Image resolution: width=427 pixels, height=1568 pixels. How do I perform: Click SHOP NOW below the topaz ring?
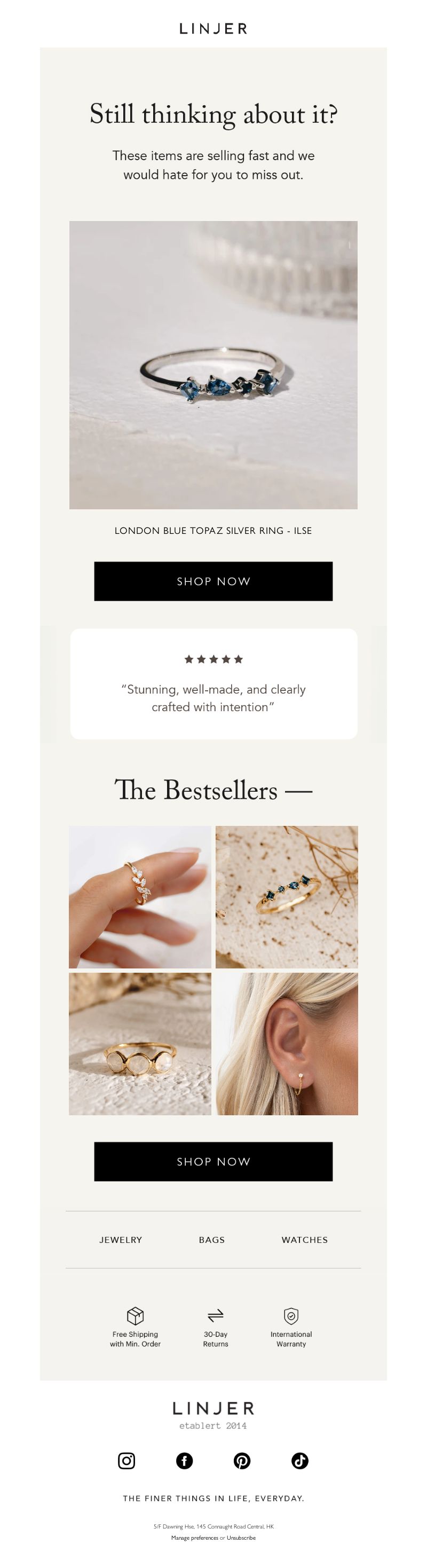coord(213,581)
